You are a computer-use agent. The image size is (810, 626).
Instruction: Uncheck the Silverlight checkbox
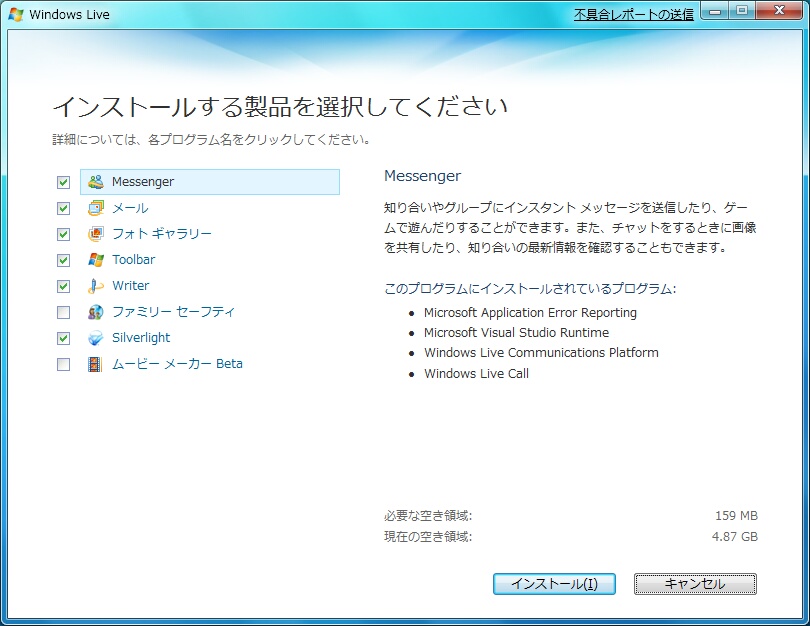point(63,338)
